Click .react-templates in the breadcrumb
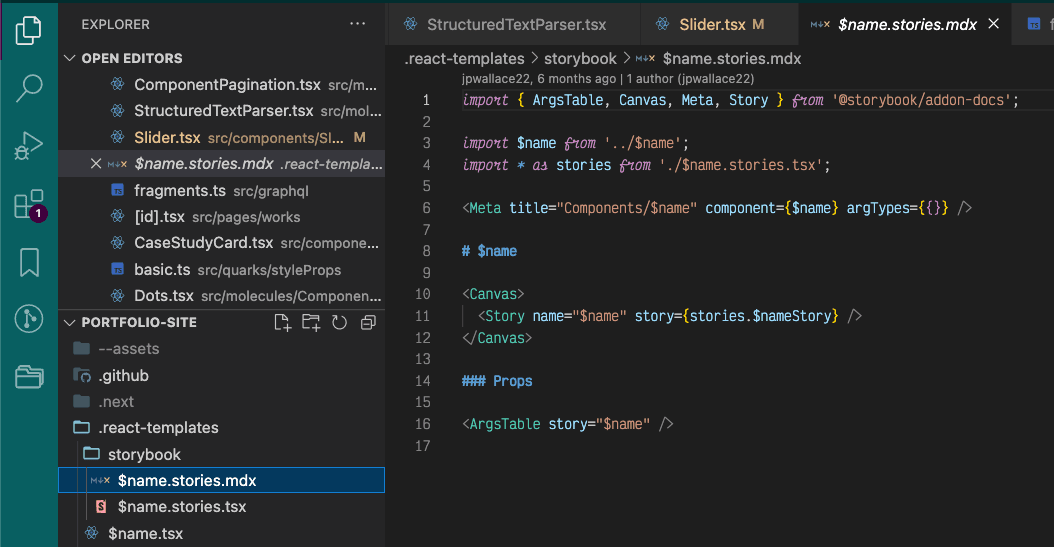The height and width of the screenshot is (547, 1054). tap(464, 59)
